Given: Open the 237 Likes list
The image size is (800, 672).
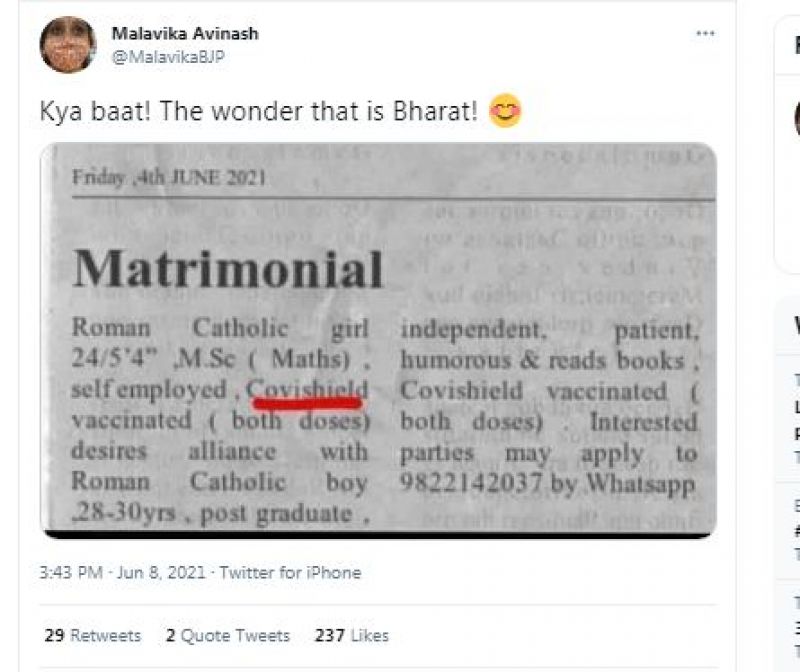Looking at the screenshot, I should tap(351, 635).
